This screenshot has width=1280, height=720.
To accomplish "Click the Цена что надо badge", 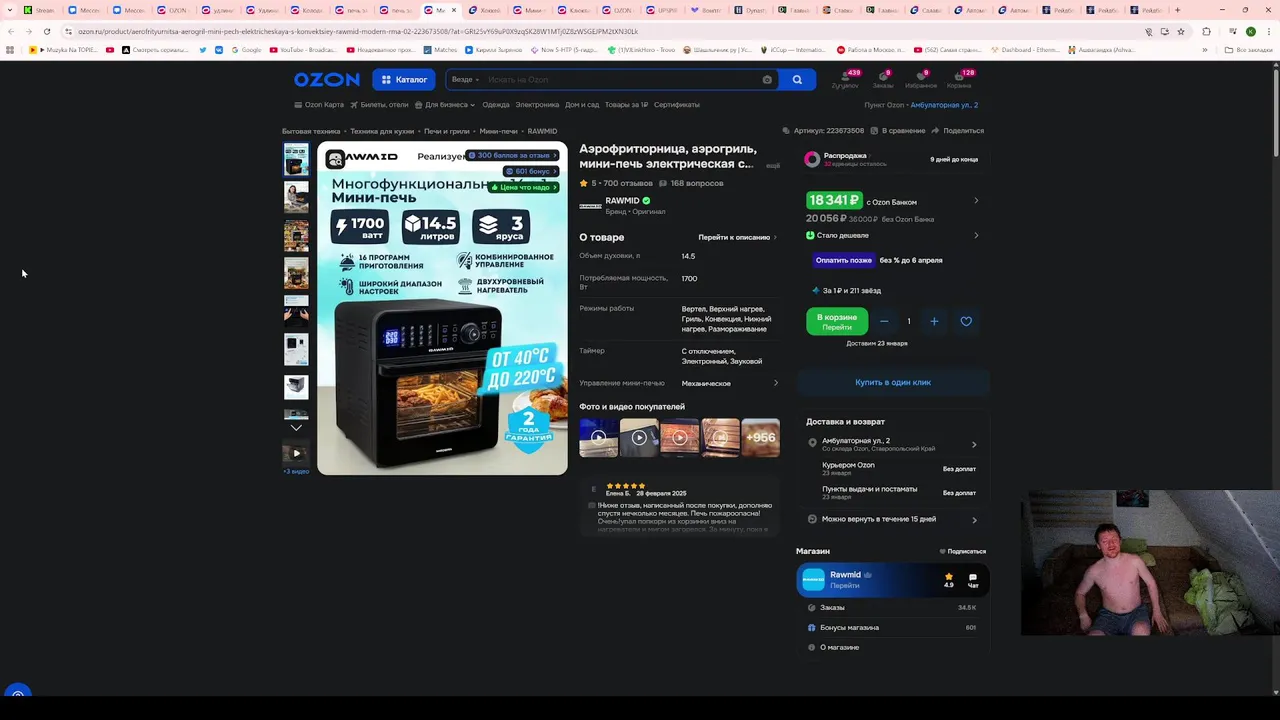I will [524, 187].
